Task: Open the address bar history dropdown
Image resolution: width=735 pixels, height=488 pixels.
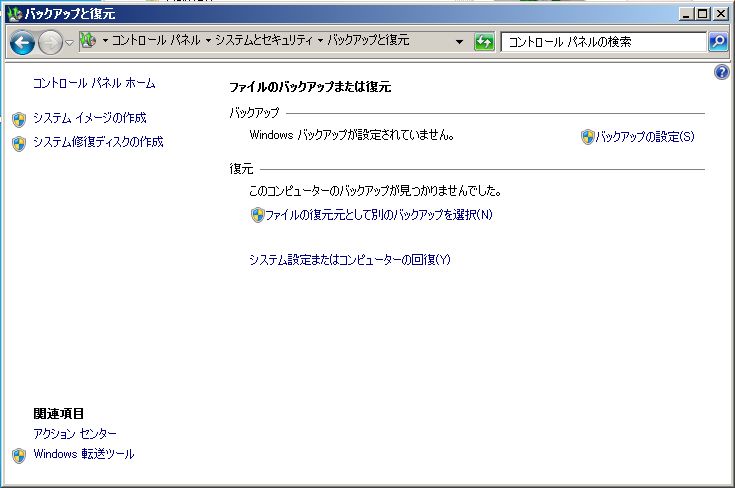Action: pyautogui.click(x=459, y=42)
